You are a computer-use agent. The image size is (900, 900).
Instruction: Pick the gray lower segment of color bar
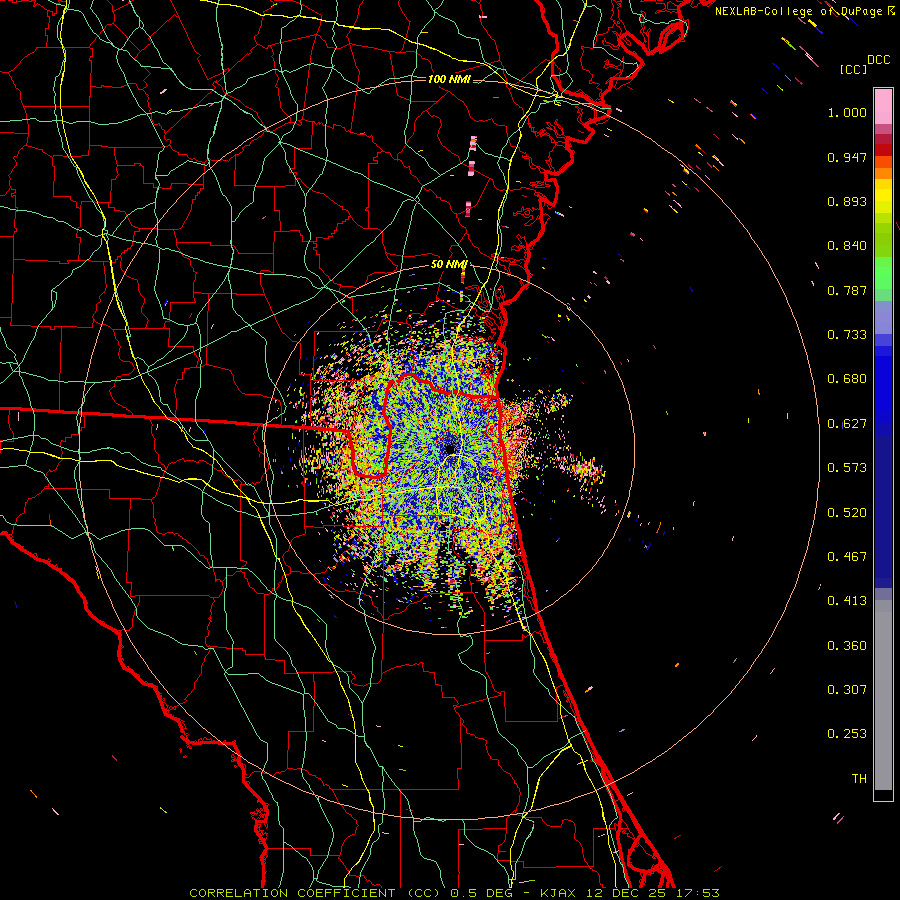pos(883,695)
